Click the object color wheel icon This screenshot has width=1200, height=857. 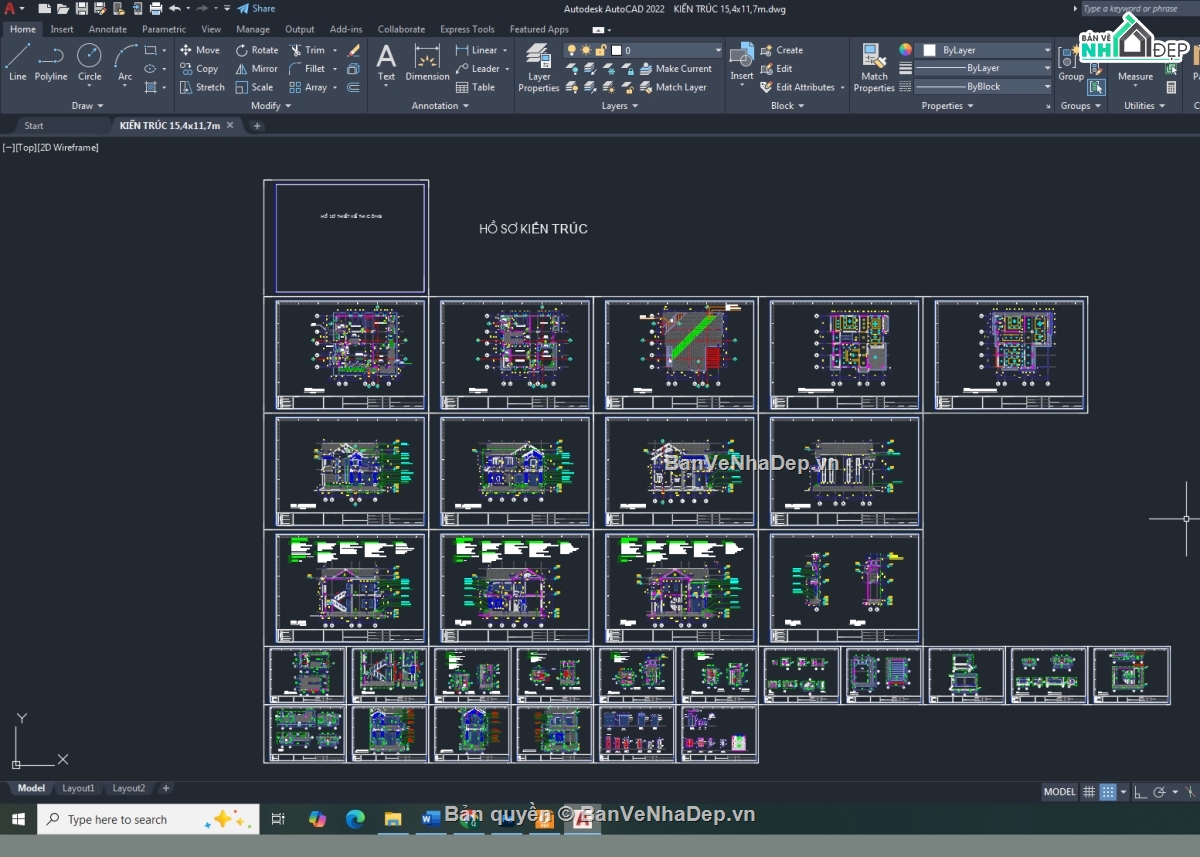(x=905, y=50)
